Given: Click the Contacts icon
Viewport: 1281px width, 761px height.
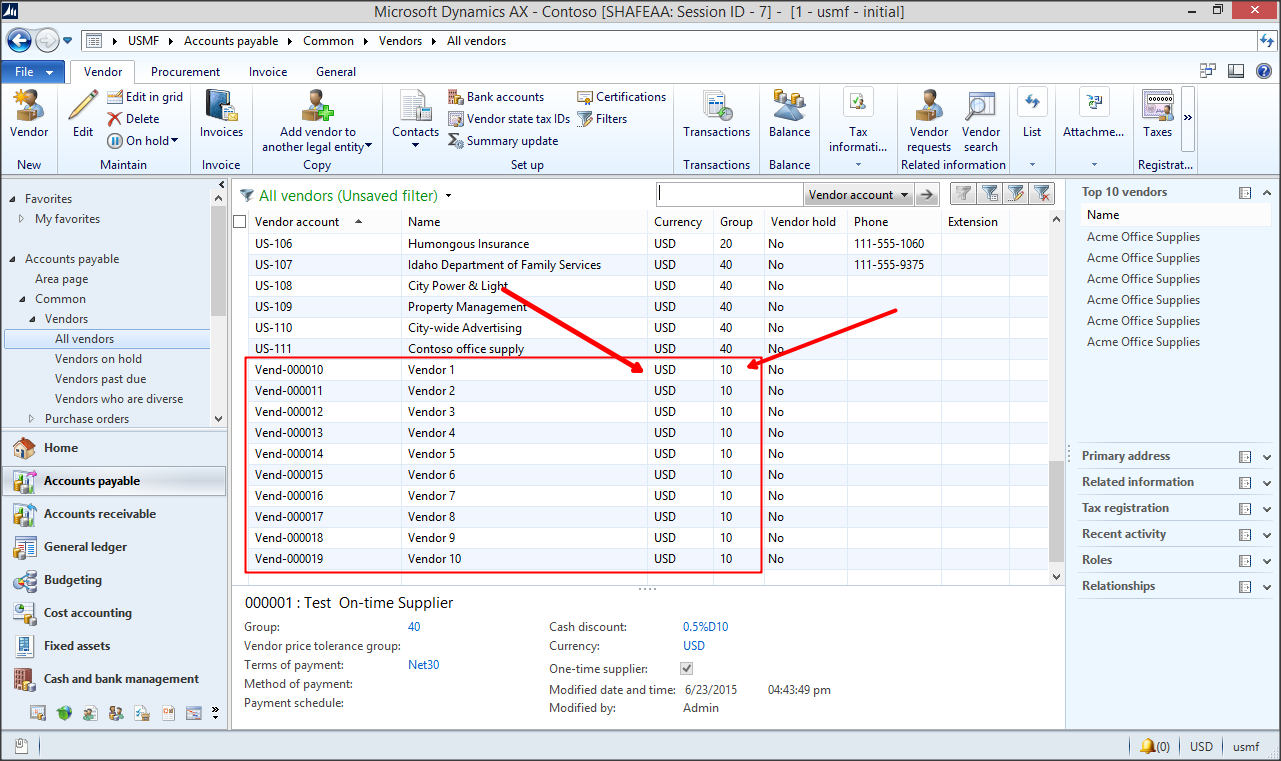Looking at the screenshot, I should pyautogui.click(x=415, y=118).
